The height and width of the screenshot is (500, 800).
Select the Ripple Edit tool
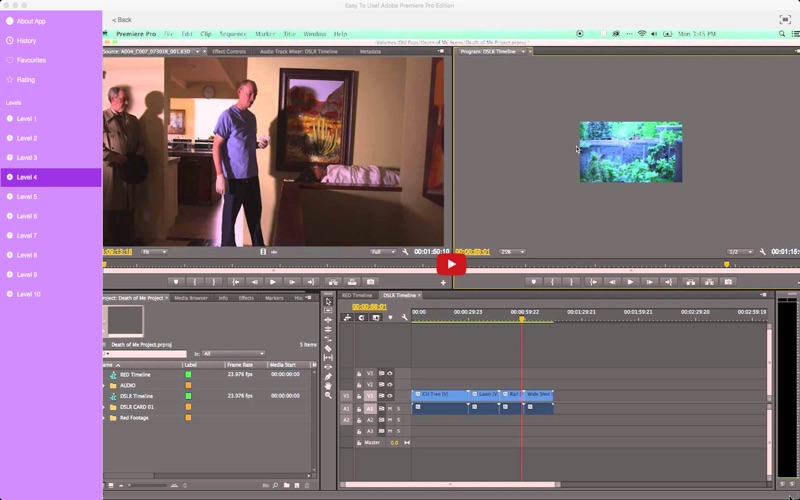[x=328, y=320]
